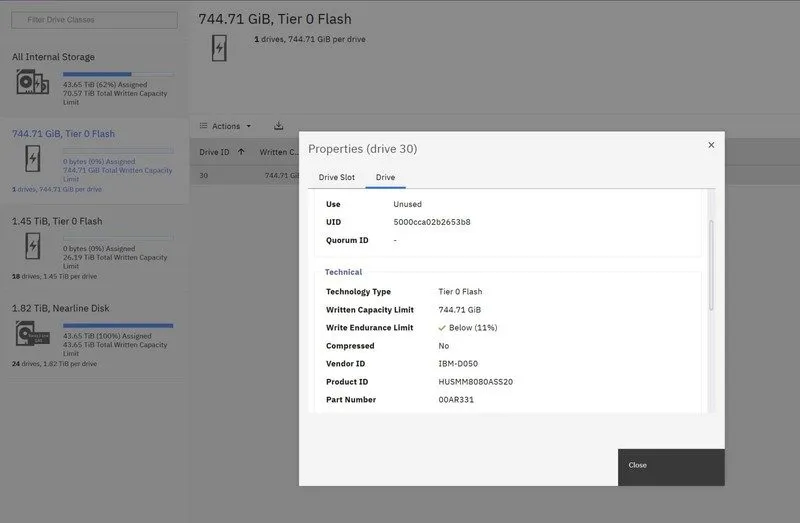Screen dimensions: 800x523
Task: Click the Close button in Properties dialog
Action: [671, 467]
